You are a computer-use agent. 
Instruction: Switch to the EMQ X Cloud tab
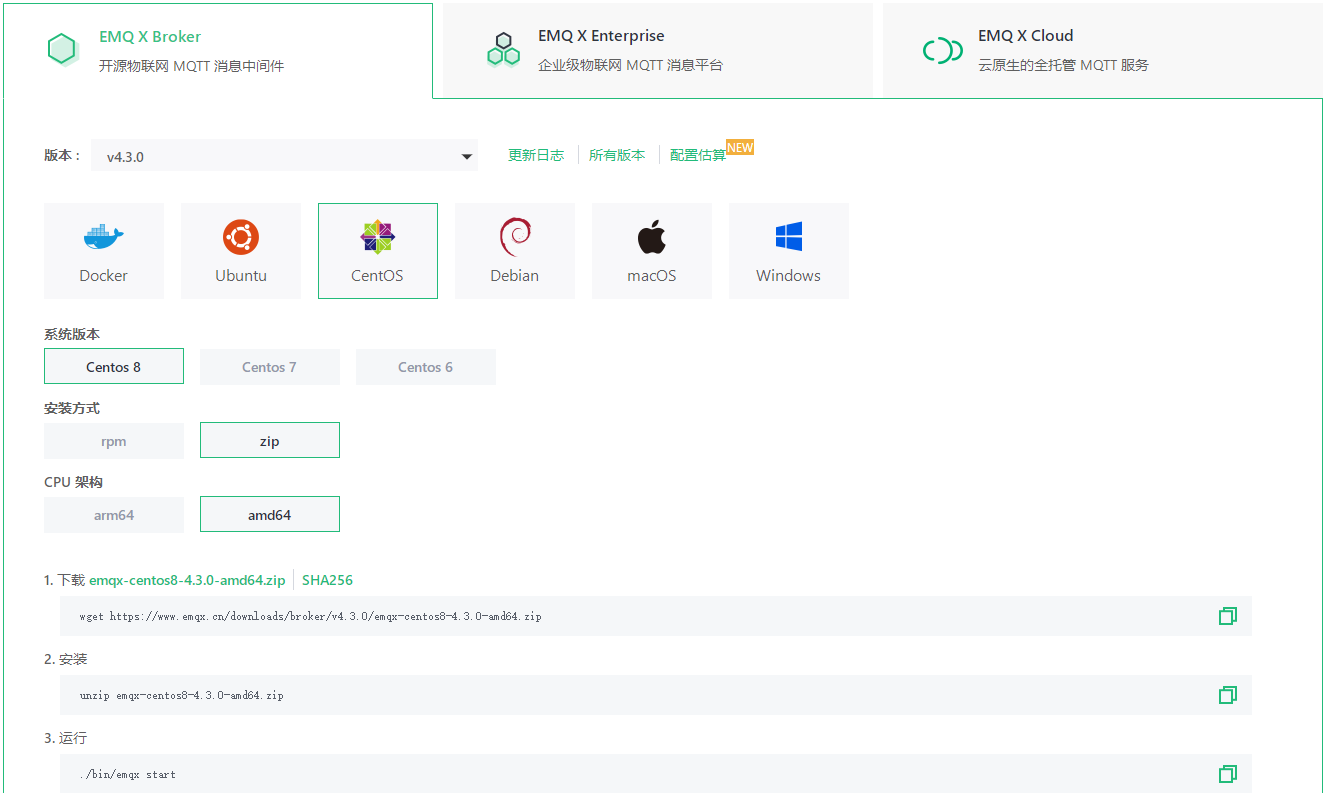pyautogui.click(x=1103, y=50)
